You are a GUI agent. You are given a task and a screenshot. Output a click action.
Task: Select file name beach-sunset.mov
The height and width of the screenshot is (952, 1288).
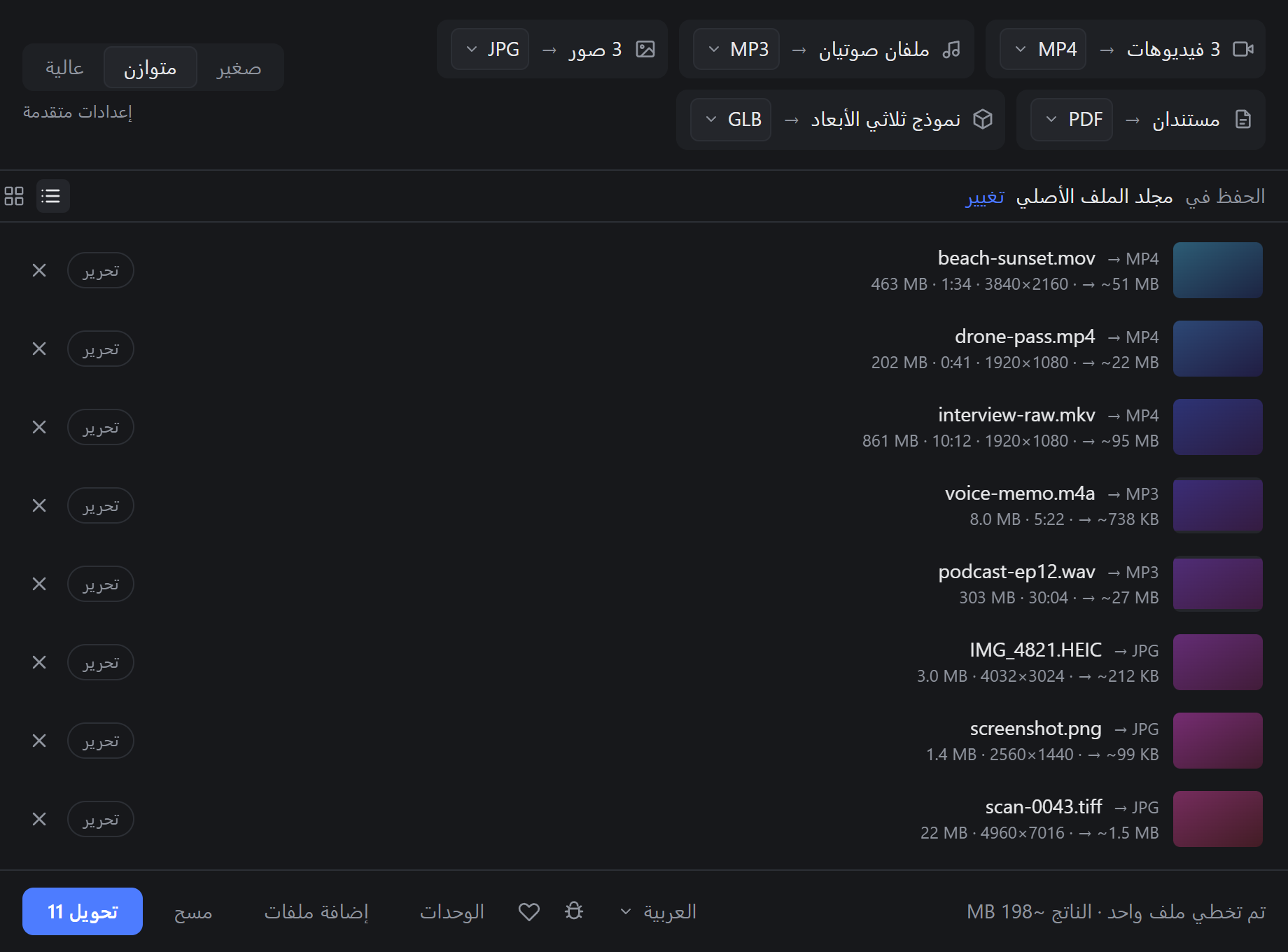pos(1016,258)
